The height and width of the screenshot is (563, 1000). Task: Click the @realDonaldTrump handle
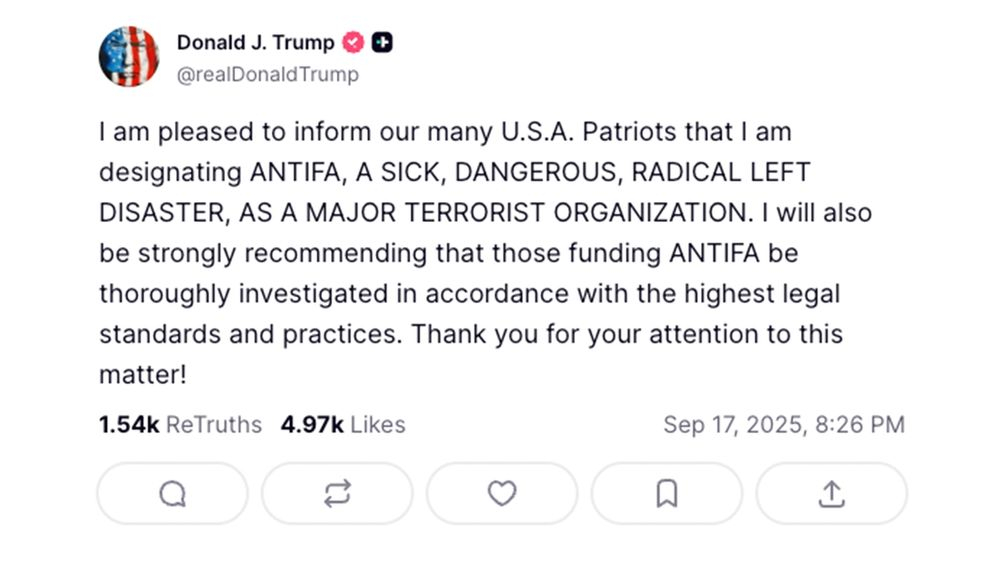[x=267, y=74]
